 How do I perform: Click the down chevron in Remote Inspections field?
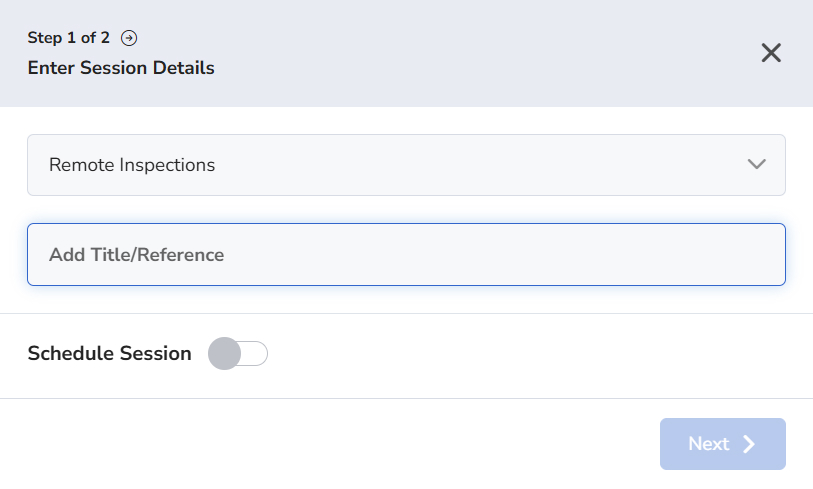click(x=757, y=164)
